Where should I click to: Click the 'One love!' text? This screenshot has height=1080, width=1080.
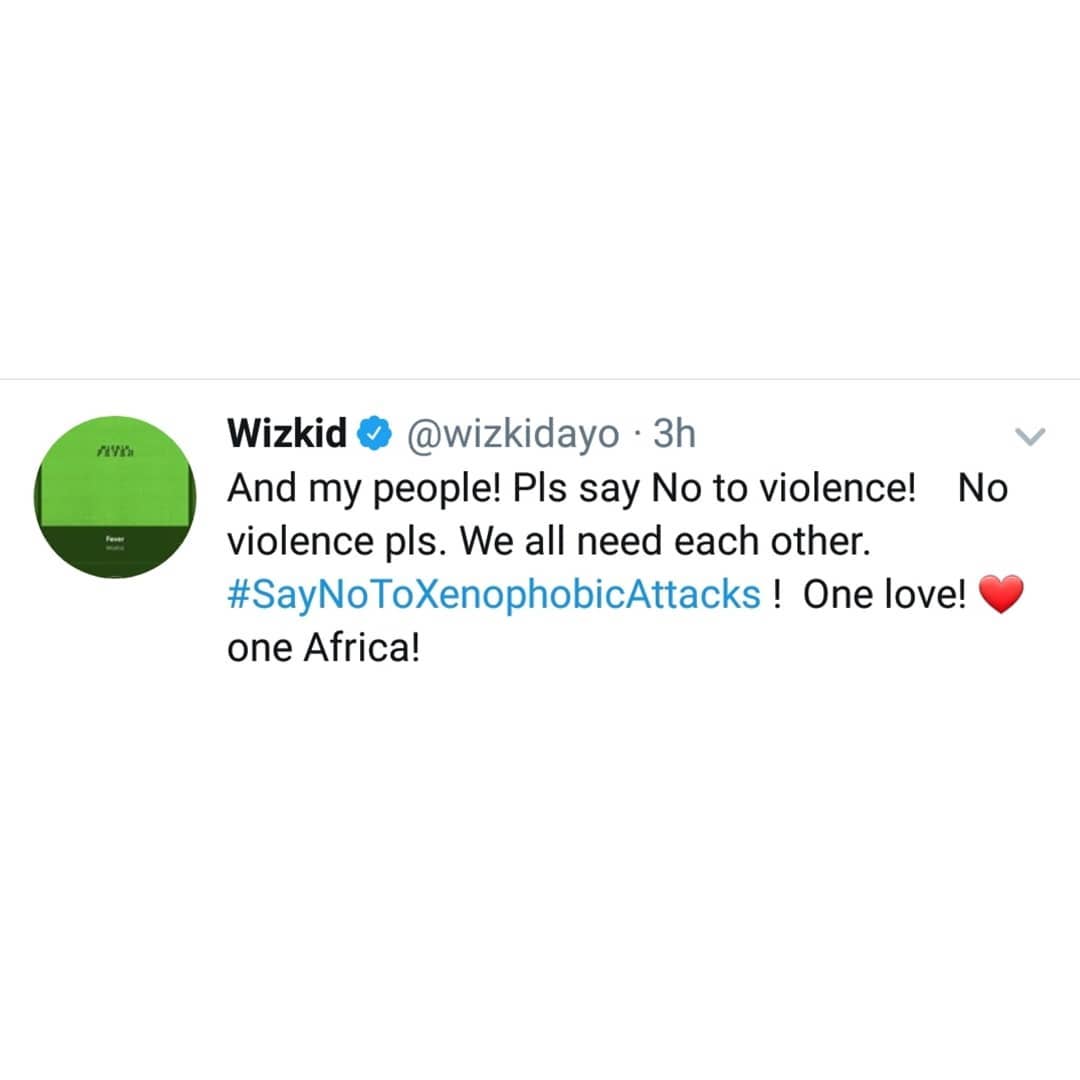pyautogui.click(x=884, y=594)
